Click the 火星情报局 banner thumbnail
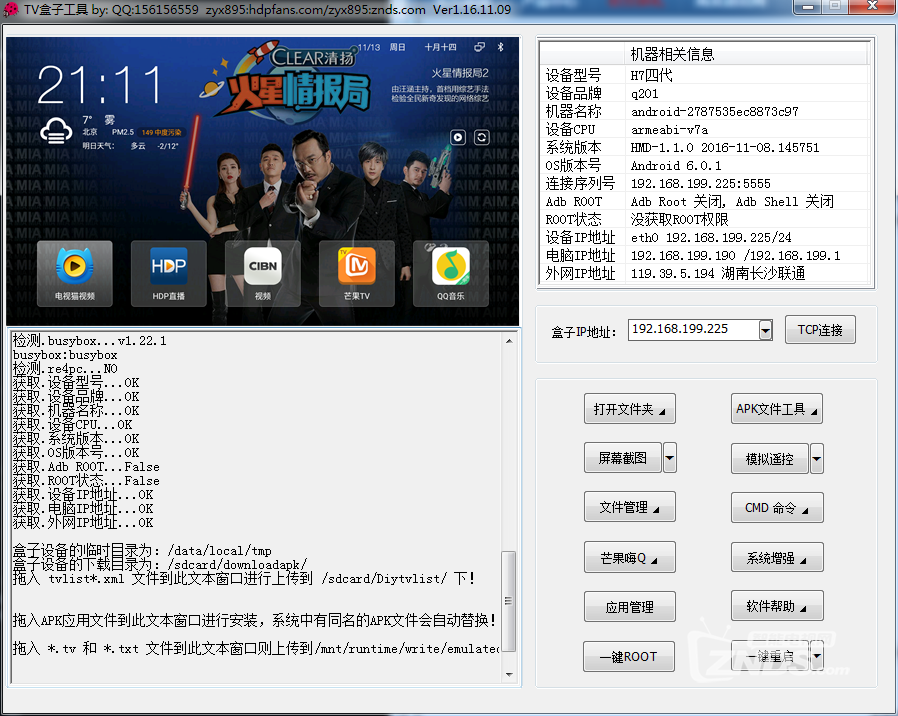Viewport: 898px width, 716px height. 286,80
